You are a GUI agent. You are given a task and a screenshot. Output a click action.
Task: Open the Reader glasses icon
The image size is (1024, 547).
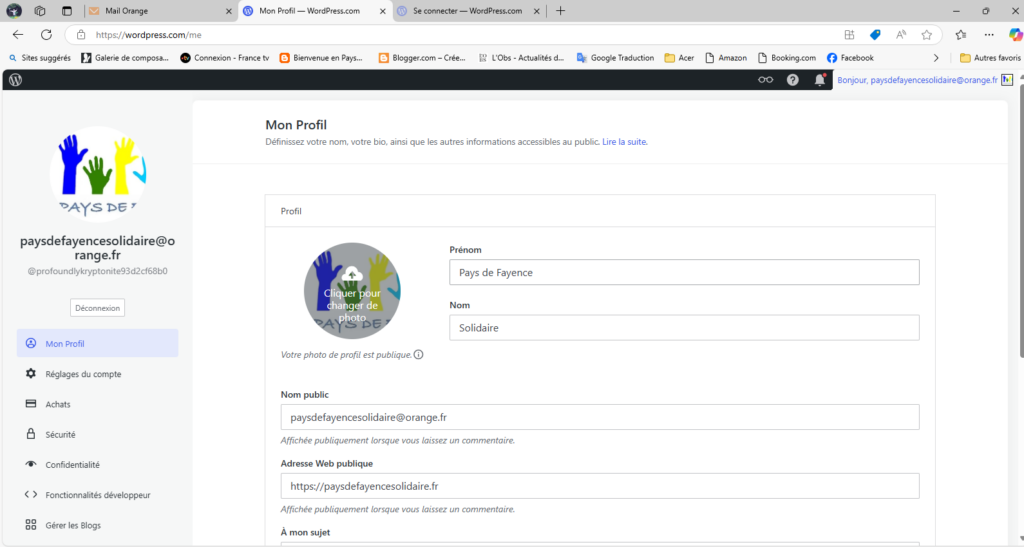click(766, 80)
